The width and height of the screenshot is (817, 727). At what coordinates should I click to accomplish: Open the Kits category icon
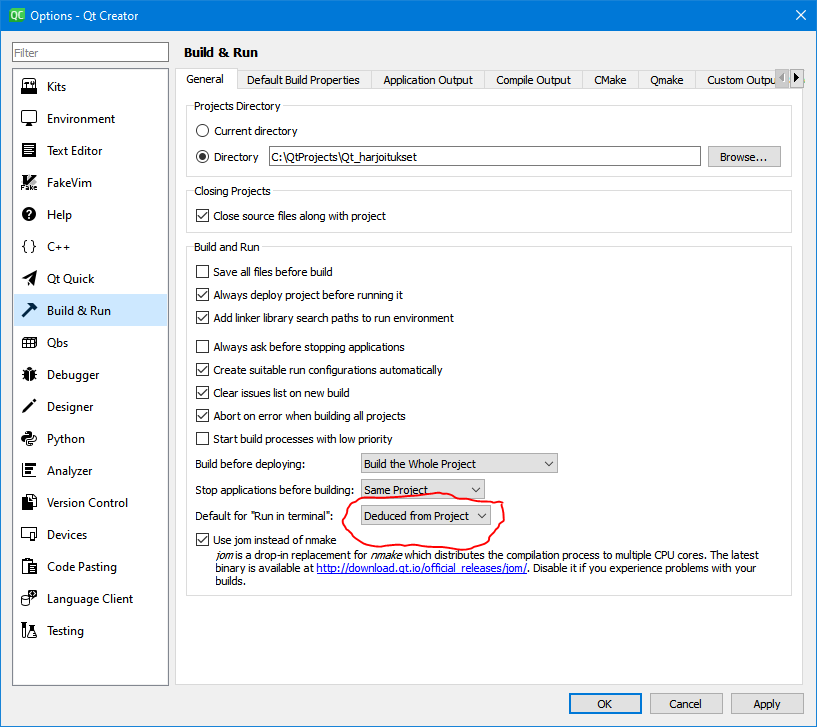[x=29, y=87]
